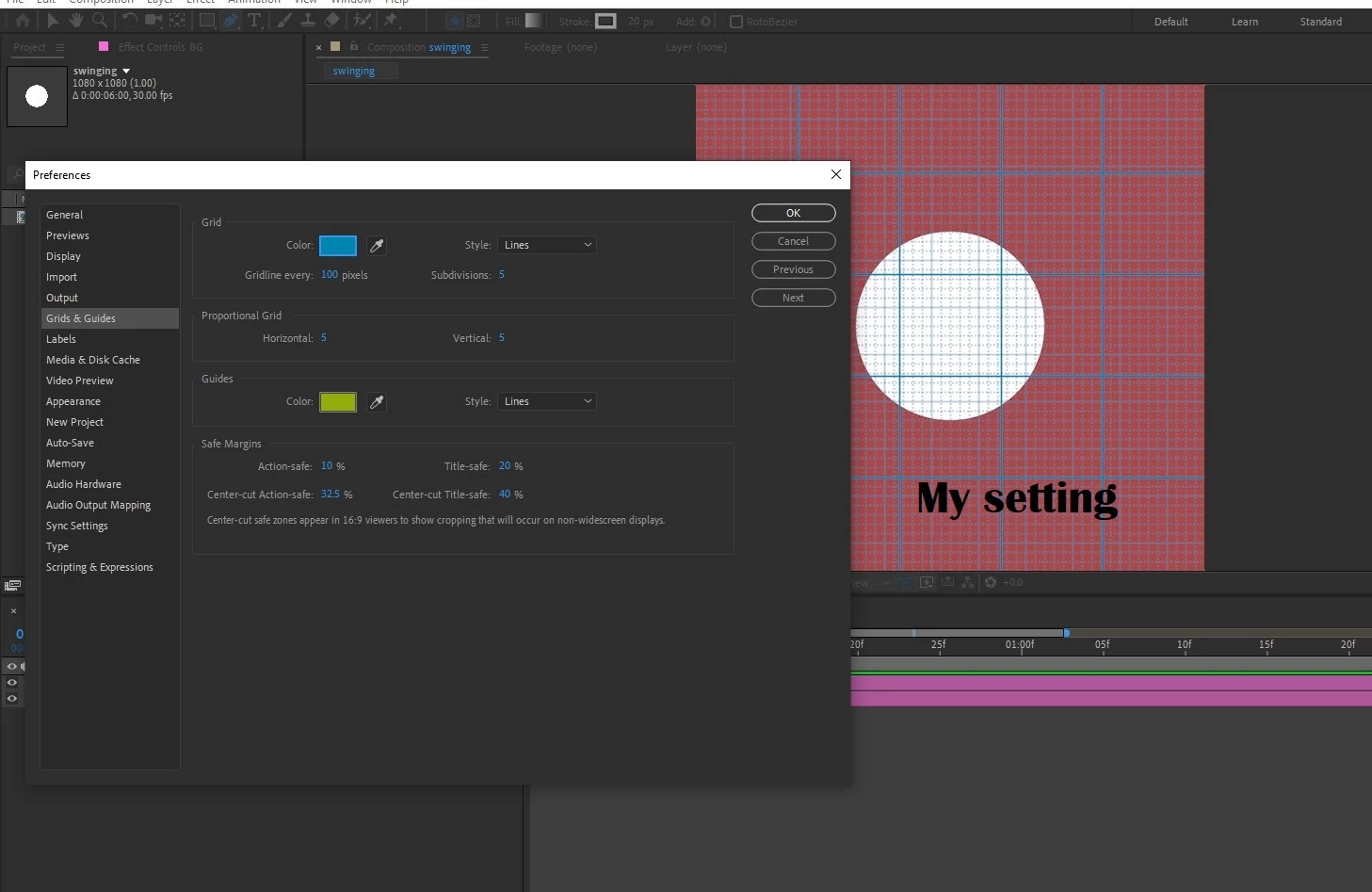Close the Composition swinging tab with its x
Image resolution: width=1372 pixels, height=892 pixels.
[x=318, y=47]
